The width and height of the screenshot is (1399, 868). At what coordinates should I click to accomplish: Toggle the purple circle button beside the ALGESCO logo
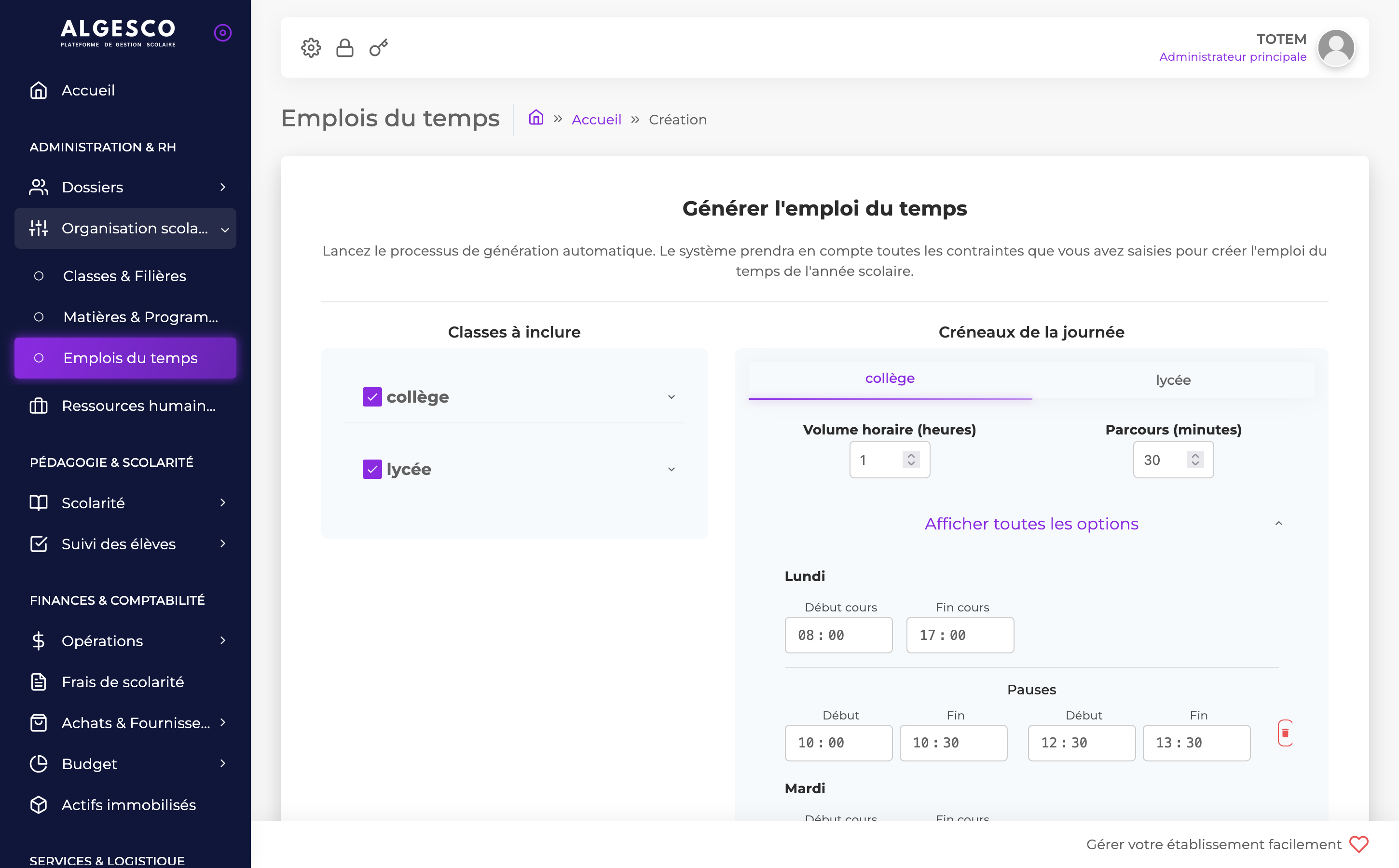coord(222,33)
